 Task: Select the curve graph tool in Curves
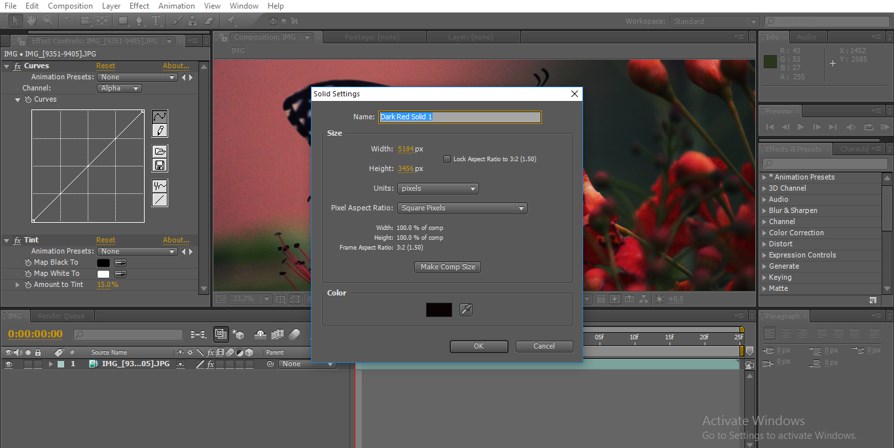click(x=160, y=117)
